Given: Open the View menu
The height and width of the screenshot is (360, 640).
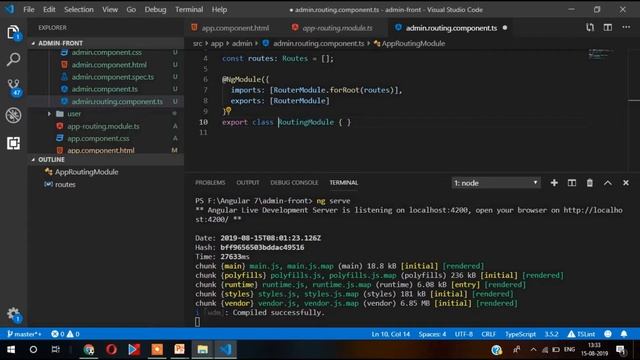Looking at the screenshot, I should pos(110,9).
